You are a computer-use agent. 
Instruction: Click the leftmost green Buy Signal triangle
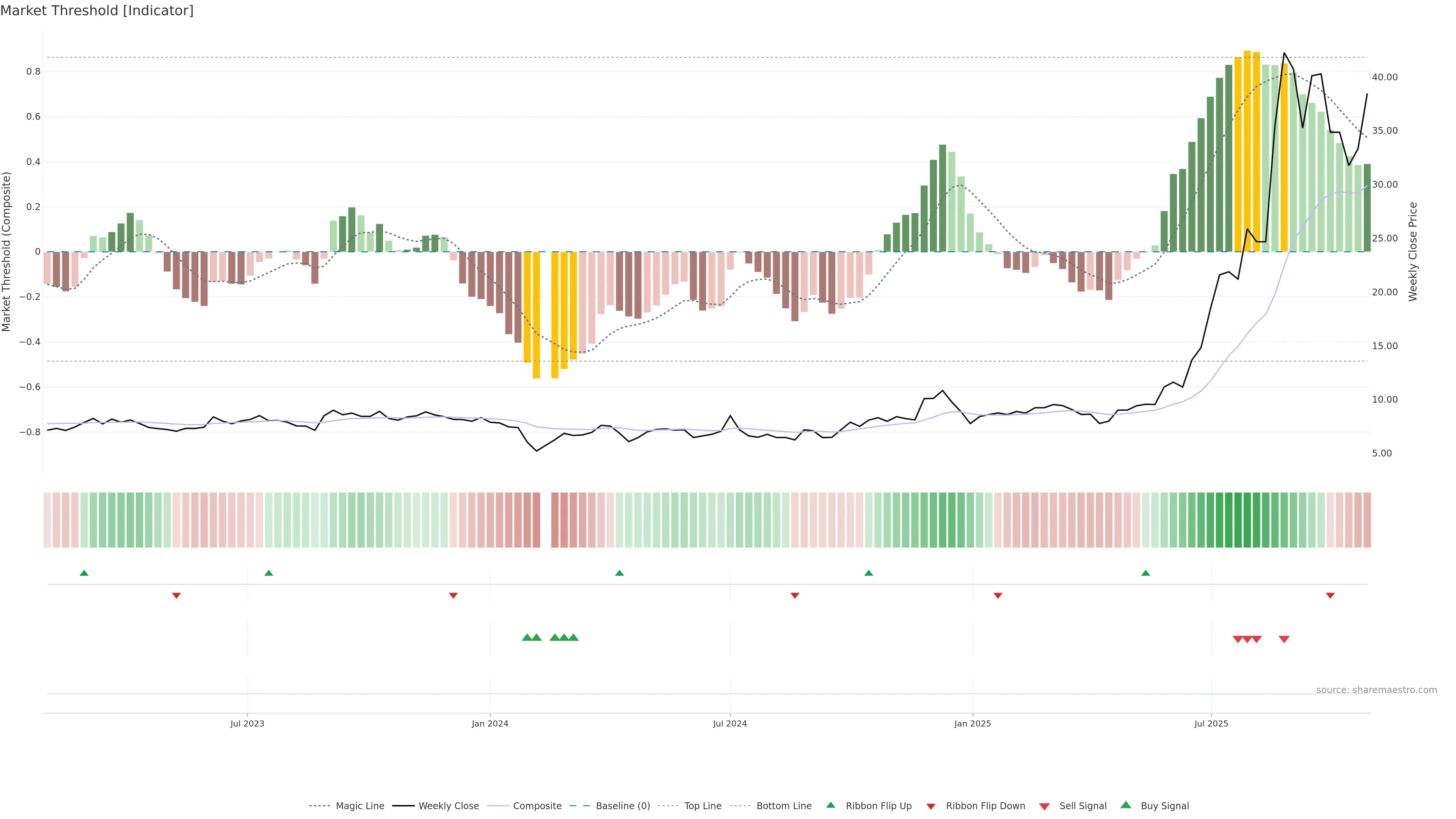(527, 637)
